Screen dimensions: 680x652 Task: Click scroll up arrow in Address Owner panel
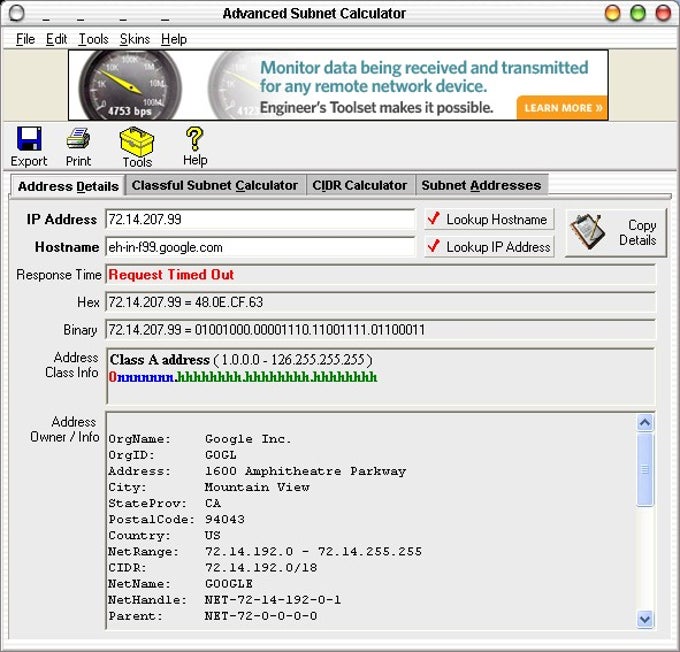pos(645,422)
